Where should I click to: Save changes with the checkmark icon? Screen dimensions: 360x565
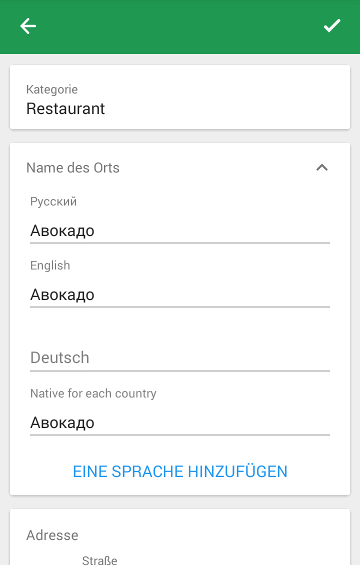tap(332, 26)
